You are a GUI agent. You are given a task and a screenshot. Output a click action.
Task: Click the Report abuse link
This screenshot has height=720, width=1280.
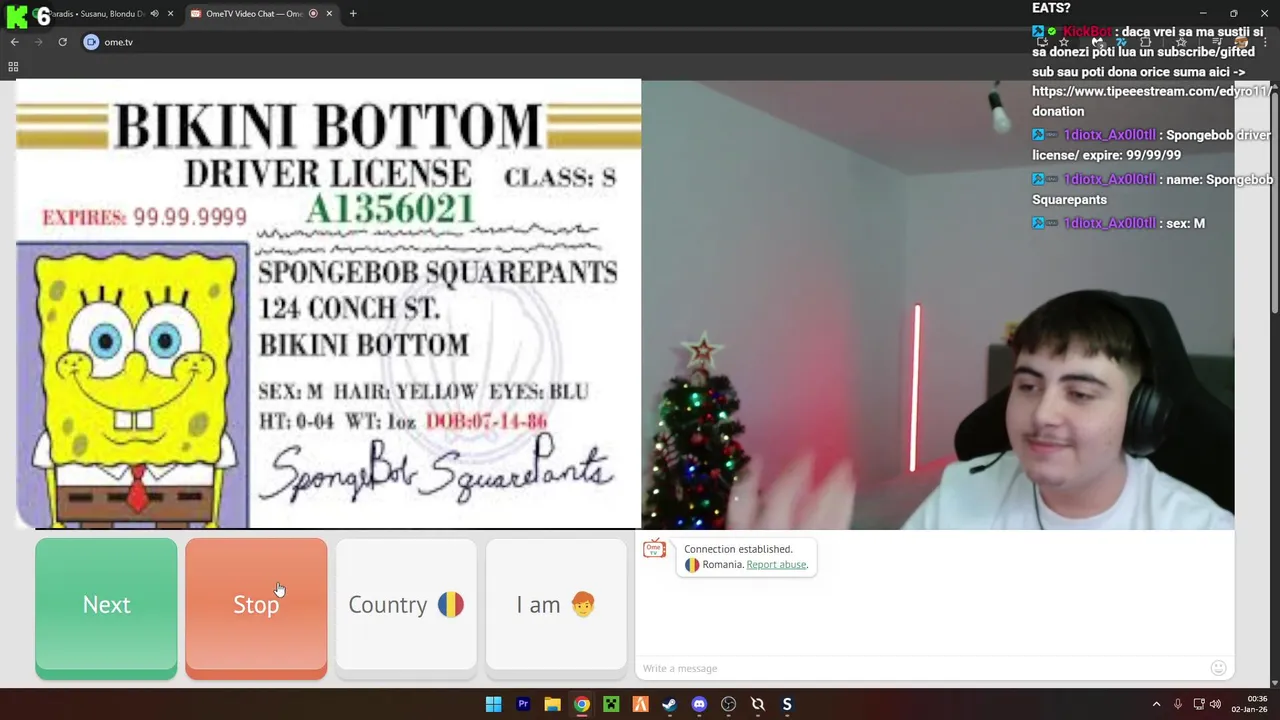[x=776, y=565]
